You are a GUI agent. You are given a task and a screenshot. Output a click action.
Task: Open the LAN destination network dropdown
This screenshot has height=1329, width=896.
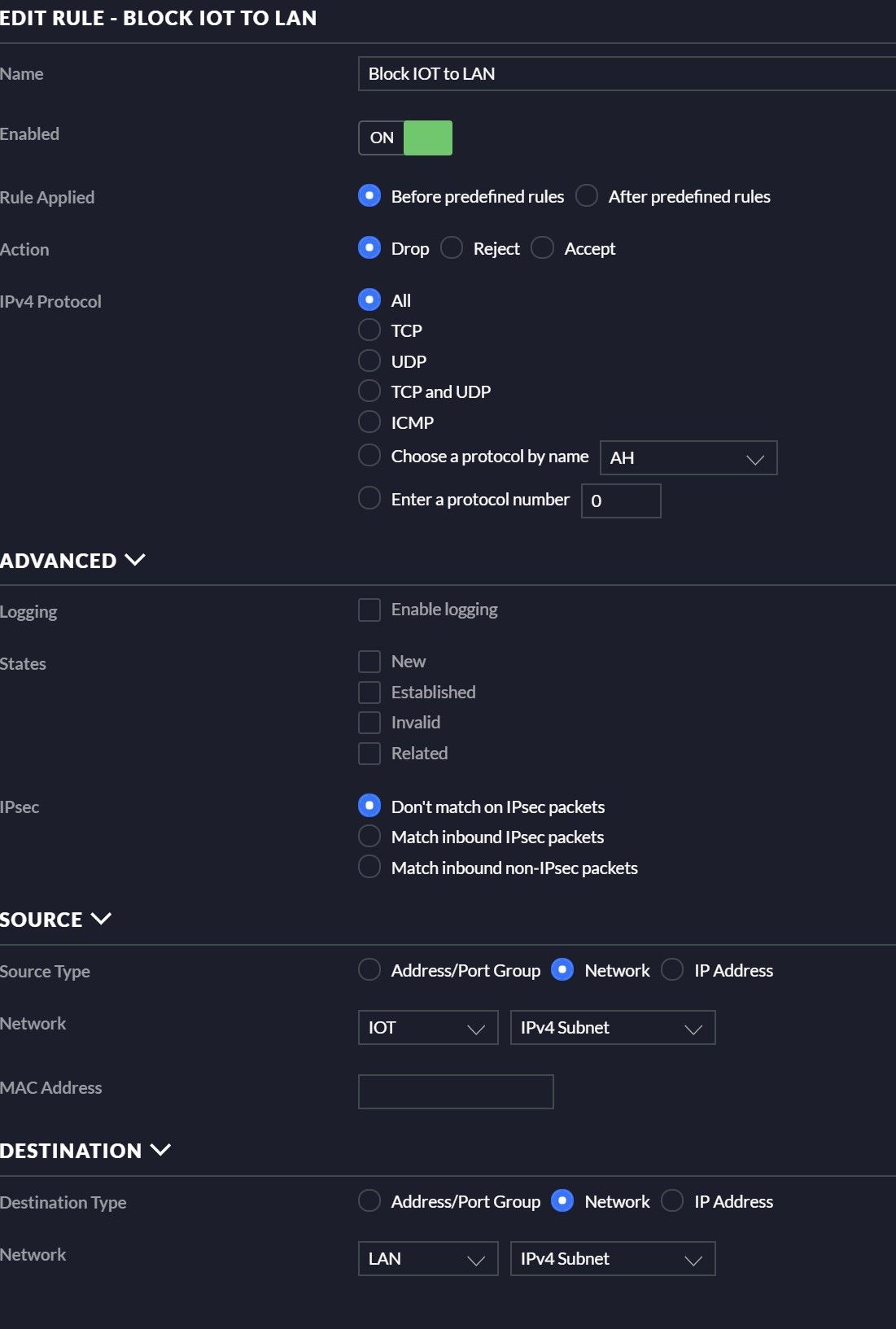428,1258
